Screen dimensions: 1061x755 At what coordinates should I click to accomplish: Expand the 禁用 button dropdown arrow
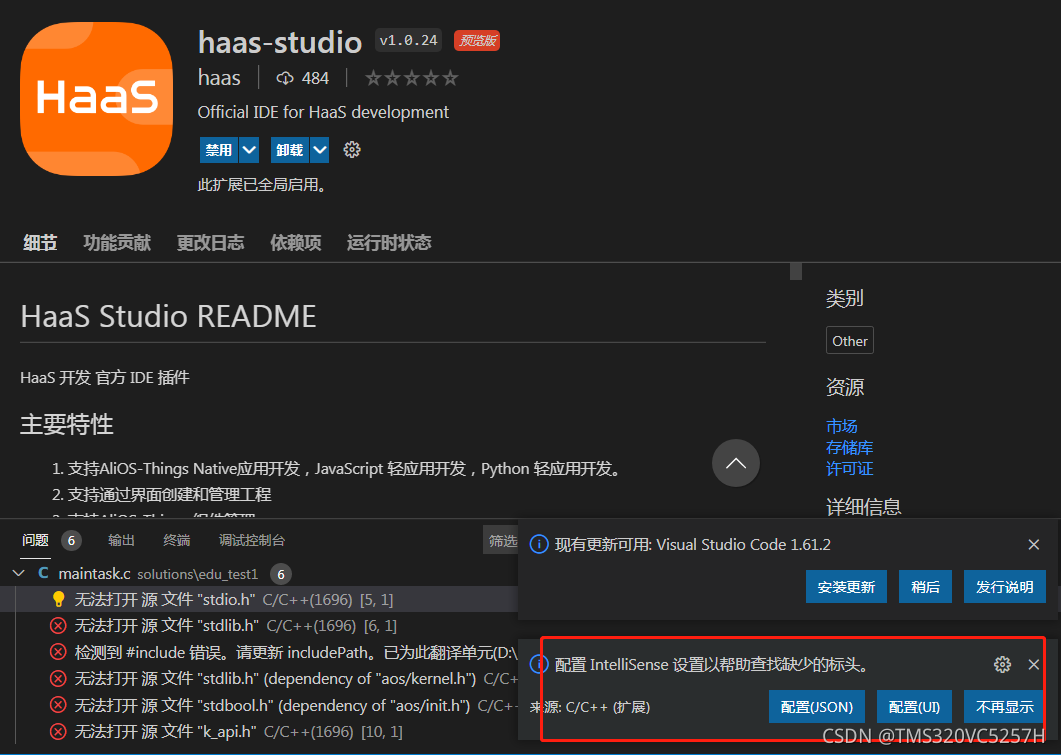point(248,149)
